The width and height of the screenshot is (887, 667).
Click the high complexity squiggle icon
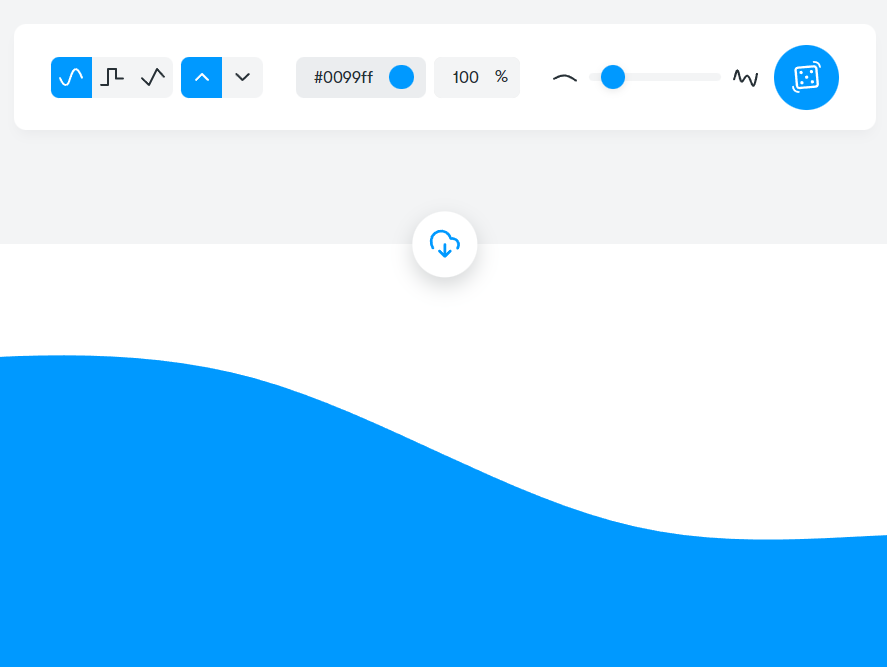(746, 78)
